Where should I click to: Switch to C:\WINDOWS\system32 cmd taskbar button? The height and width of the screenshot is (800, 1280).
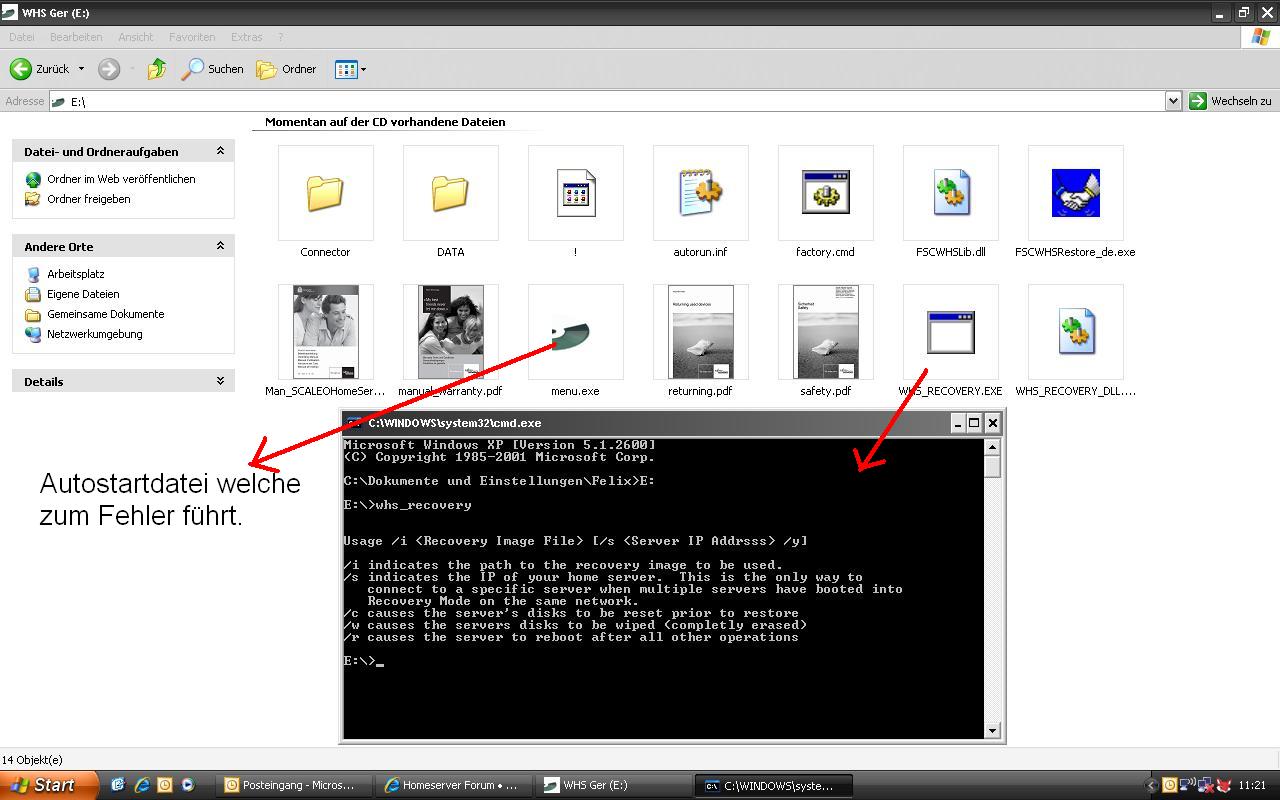point(776,785)
